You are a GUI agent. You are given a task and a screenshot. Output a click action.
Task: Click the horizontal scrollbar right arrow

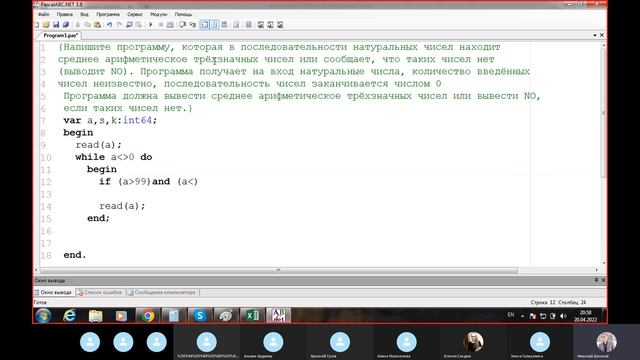point(596,270)
